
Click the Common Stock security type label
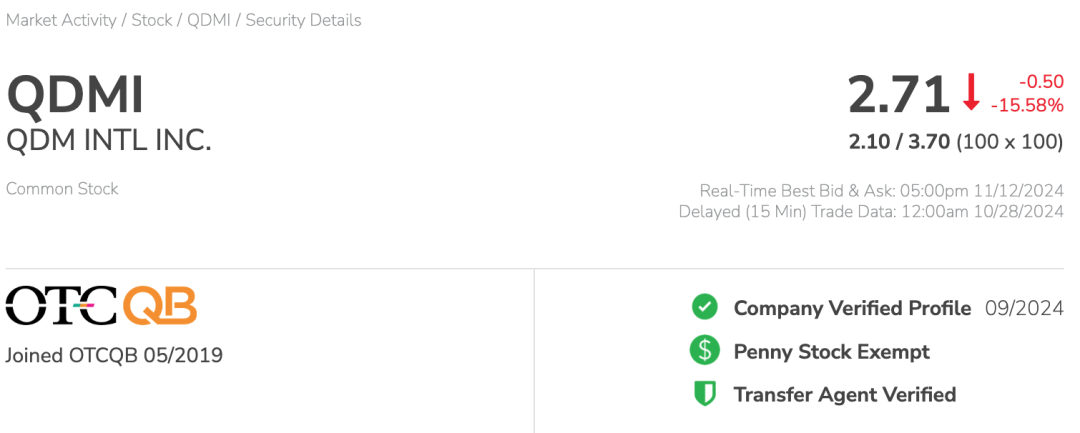pos(62,188)
